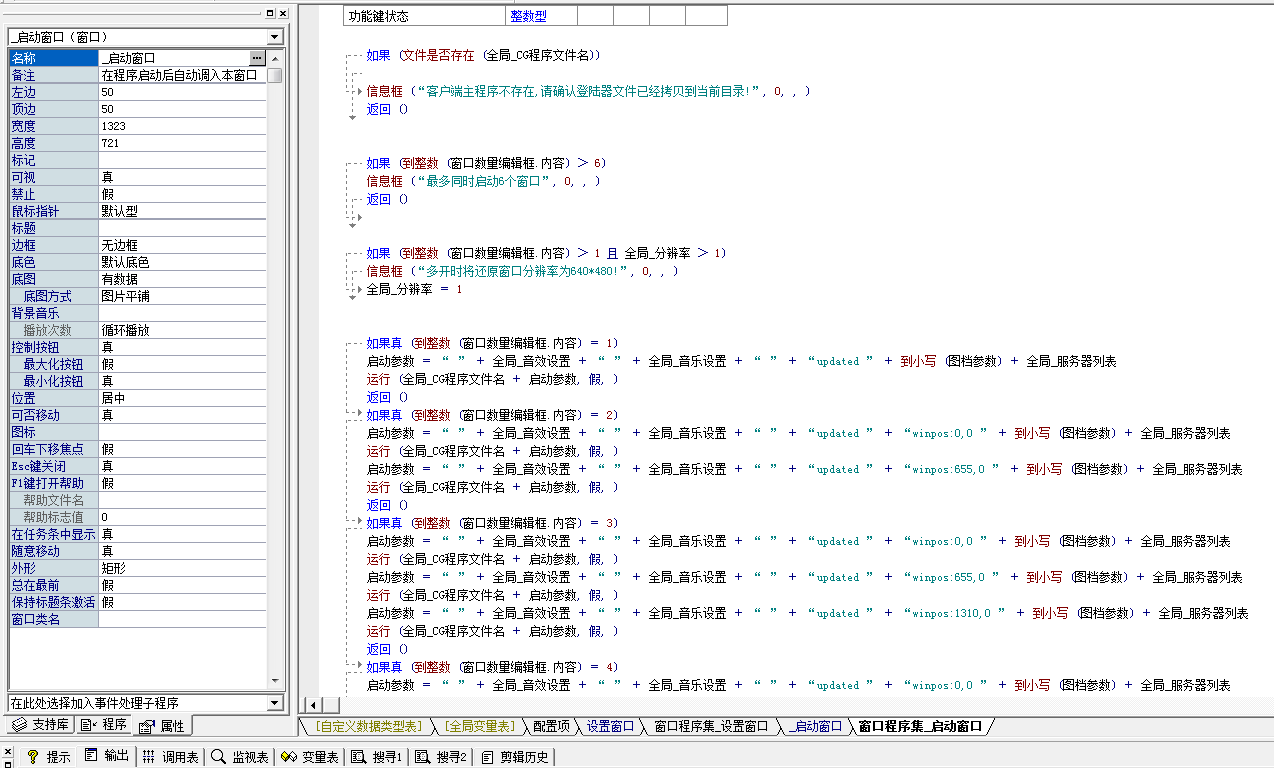Open the 监视表 tab
The height and width of the screenshot is (768, 1274).
coord(240,757)
